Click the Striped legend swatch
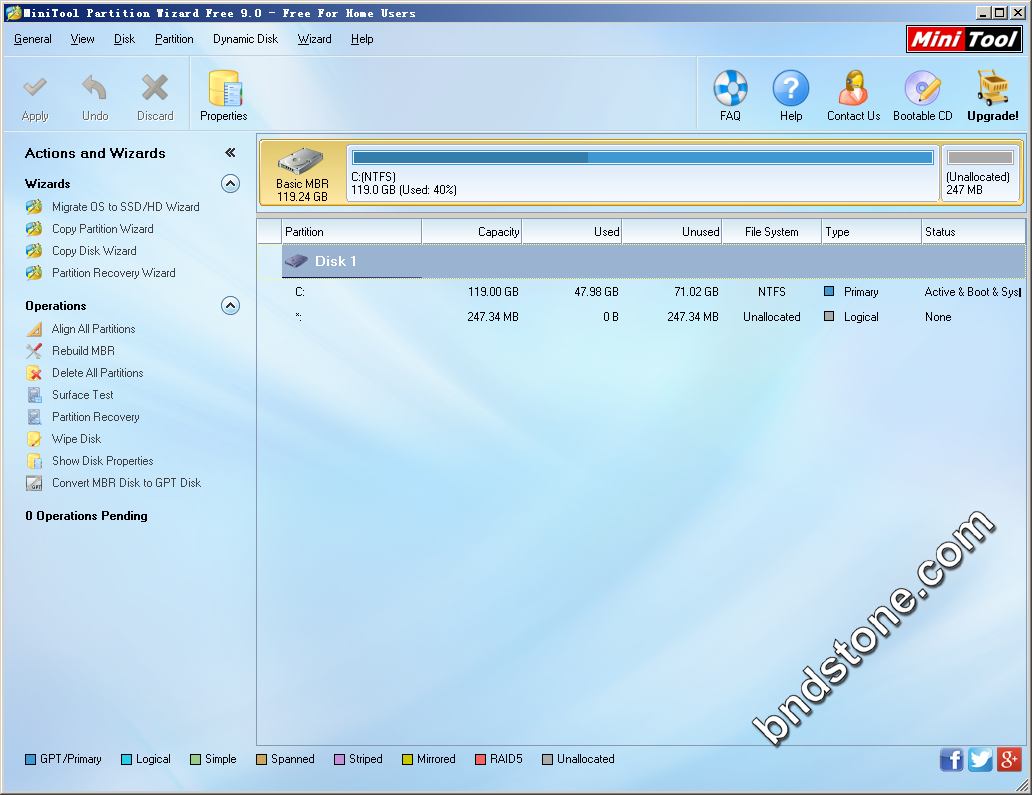1032x795 pixels. point(340,759)
